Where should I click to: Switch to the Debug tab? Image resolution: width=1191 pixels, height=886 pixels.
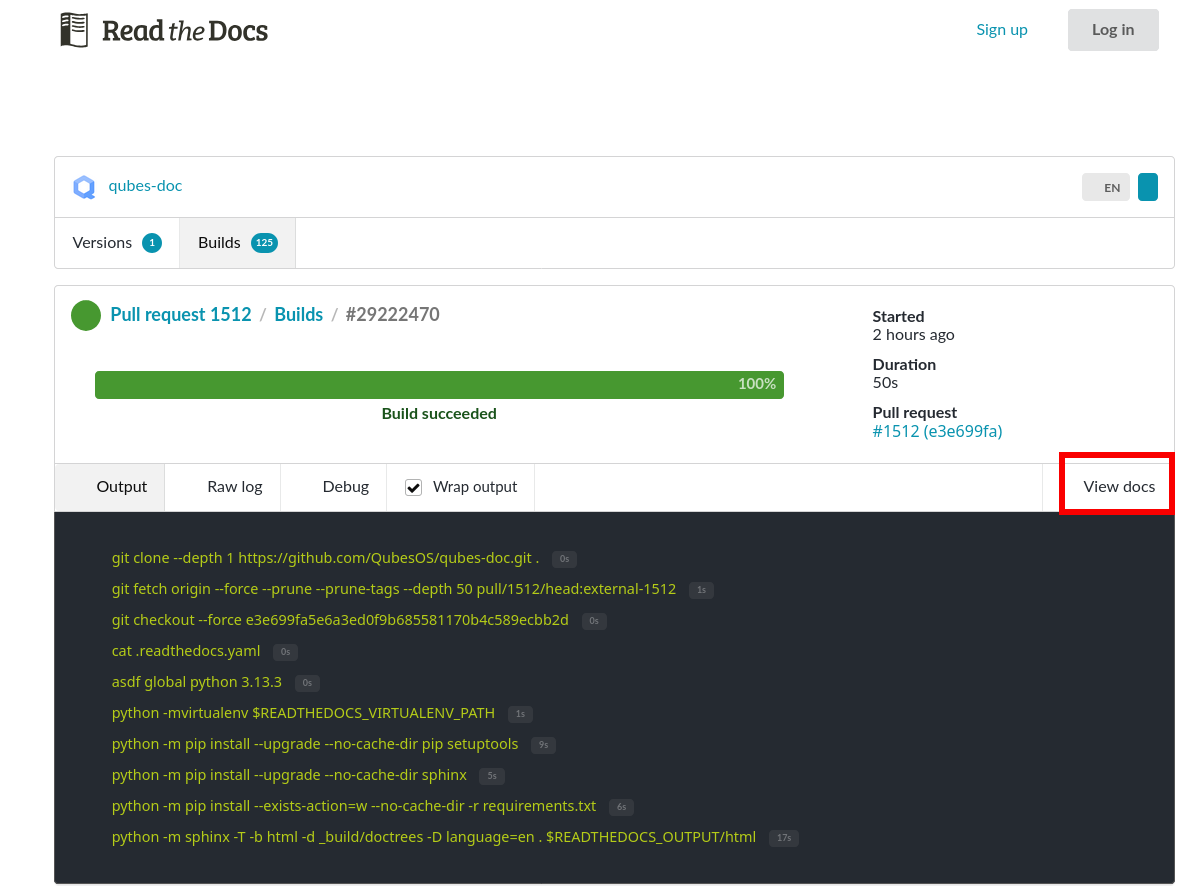[x=346, y=487]
